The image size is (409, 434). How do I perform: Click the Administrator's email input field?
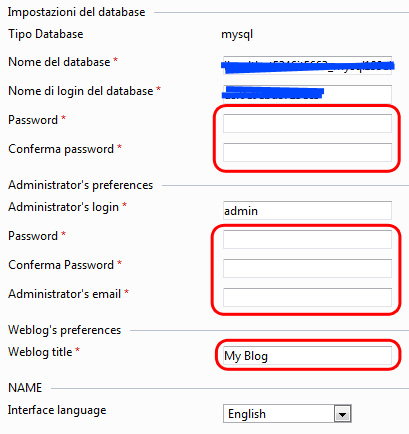tap(307, 297)
